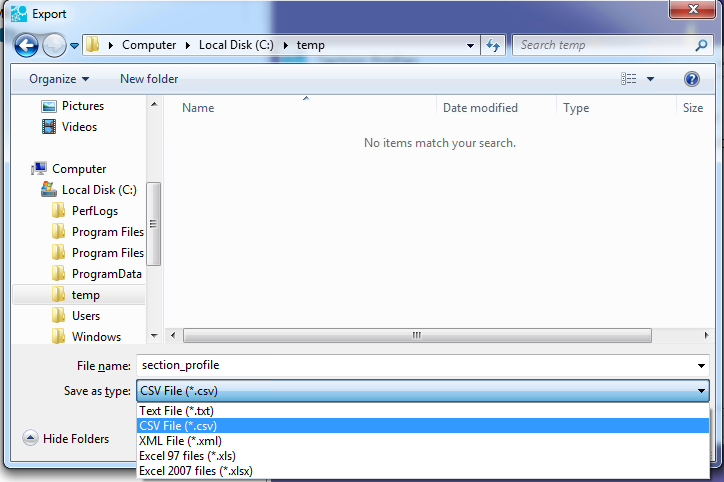Screen dimensions: 724x482
Task: Click the search magnifier icon
Action: (701, 45)
